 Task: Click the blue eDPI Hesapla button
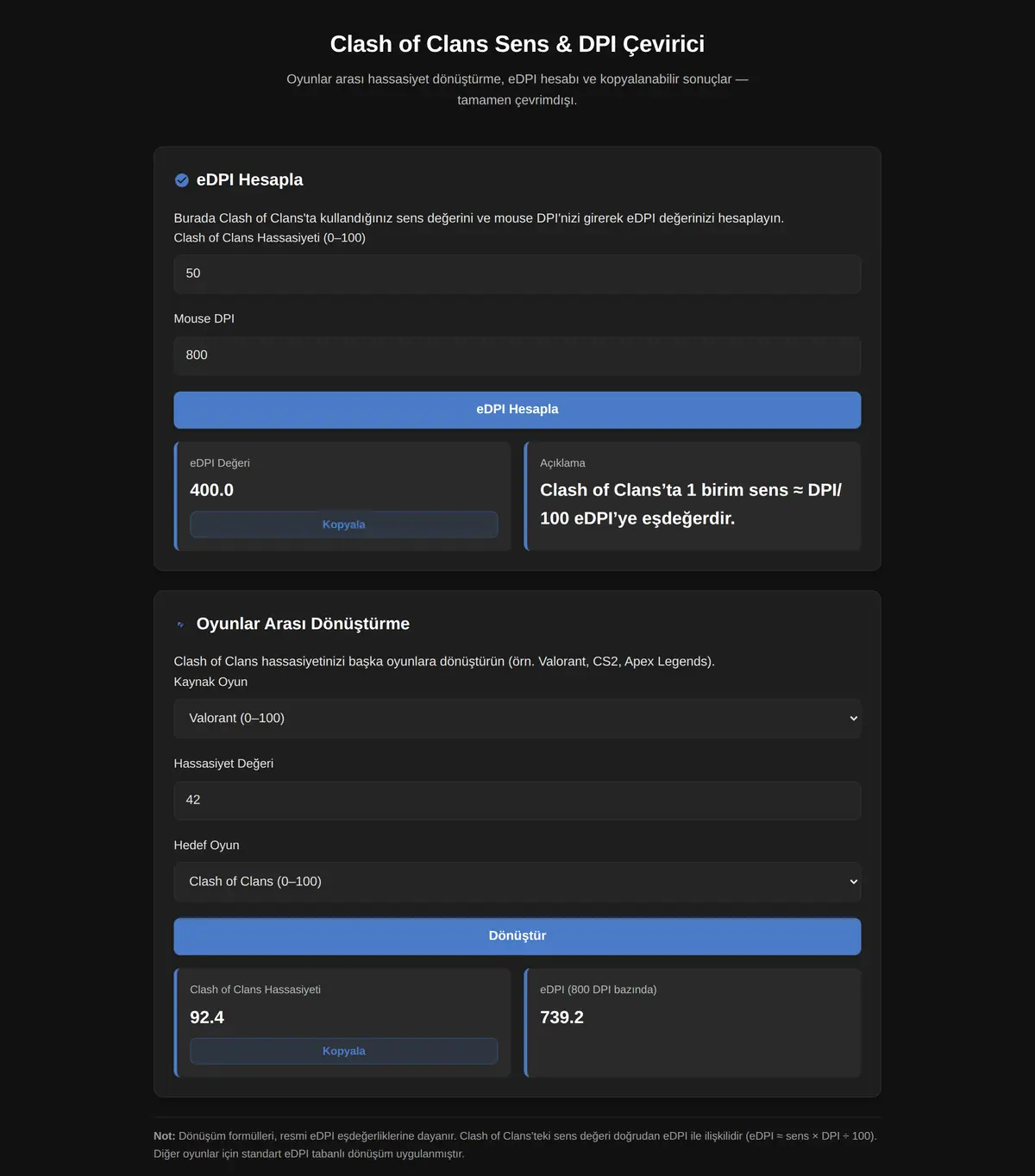(x=517, y=410)
